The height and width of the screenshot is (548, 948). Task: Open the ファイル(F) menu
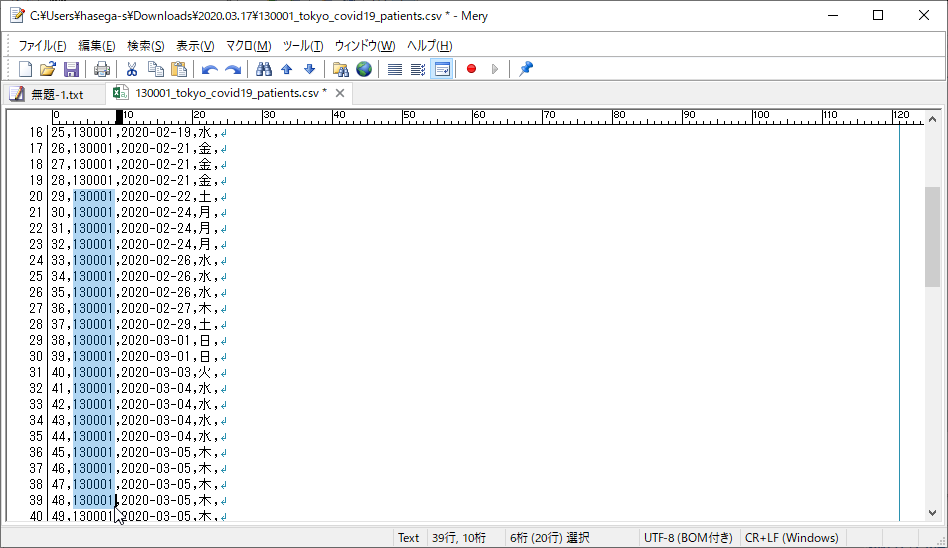[x=42, y=45]
